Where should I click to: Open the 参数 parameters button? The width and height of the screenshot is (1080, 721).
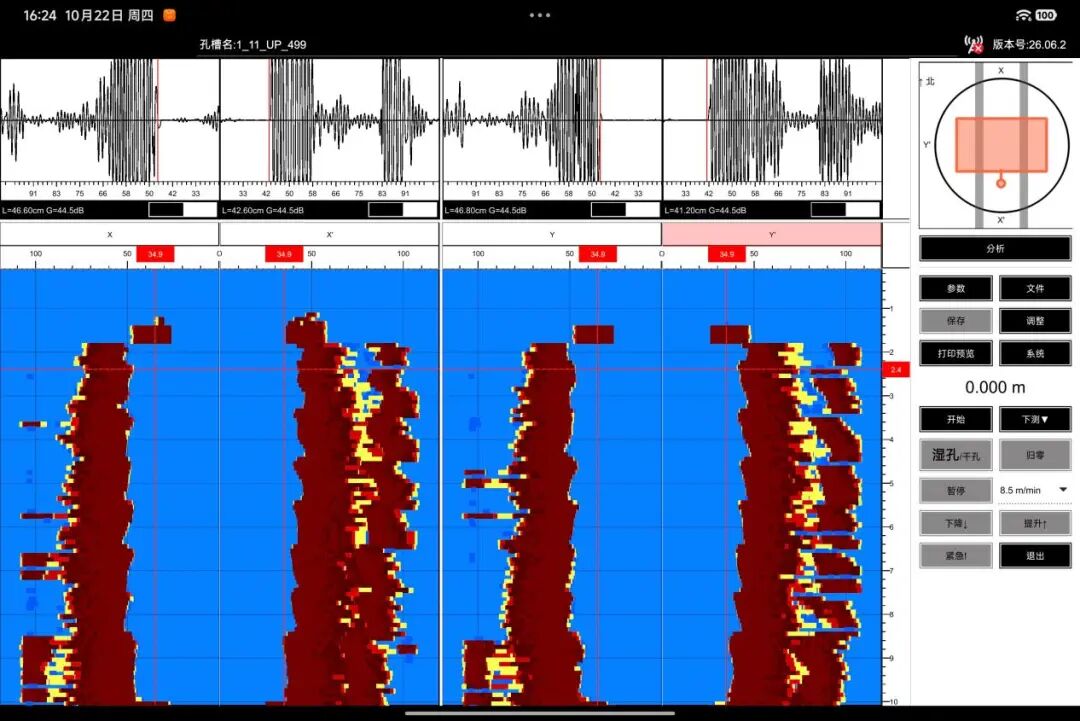click(956, 289)
